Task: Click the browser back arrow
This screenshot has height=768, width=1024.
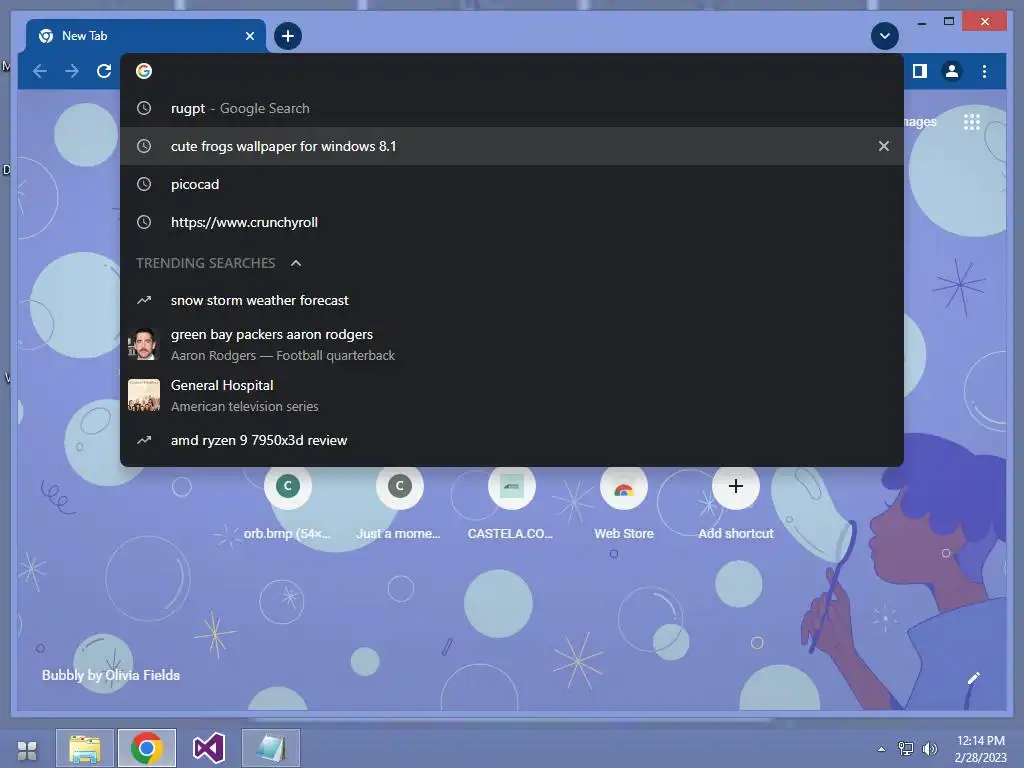Action: [40, 71]
